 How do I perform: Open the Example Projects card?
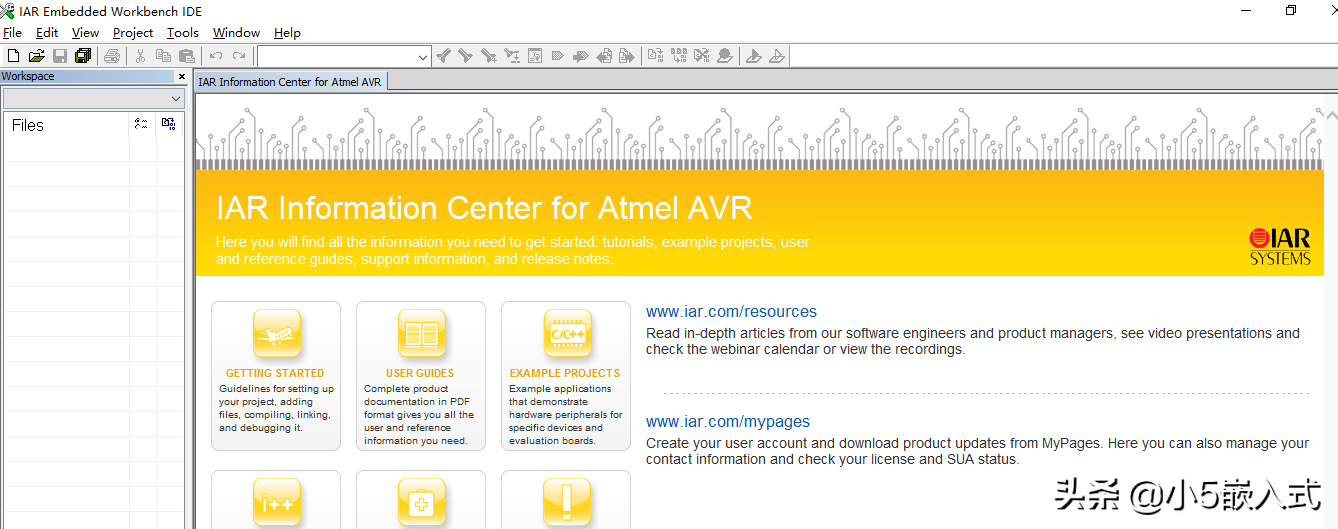566,376
